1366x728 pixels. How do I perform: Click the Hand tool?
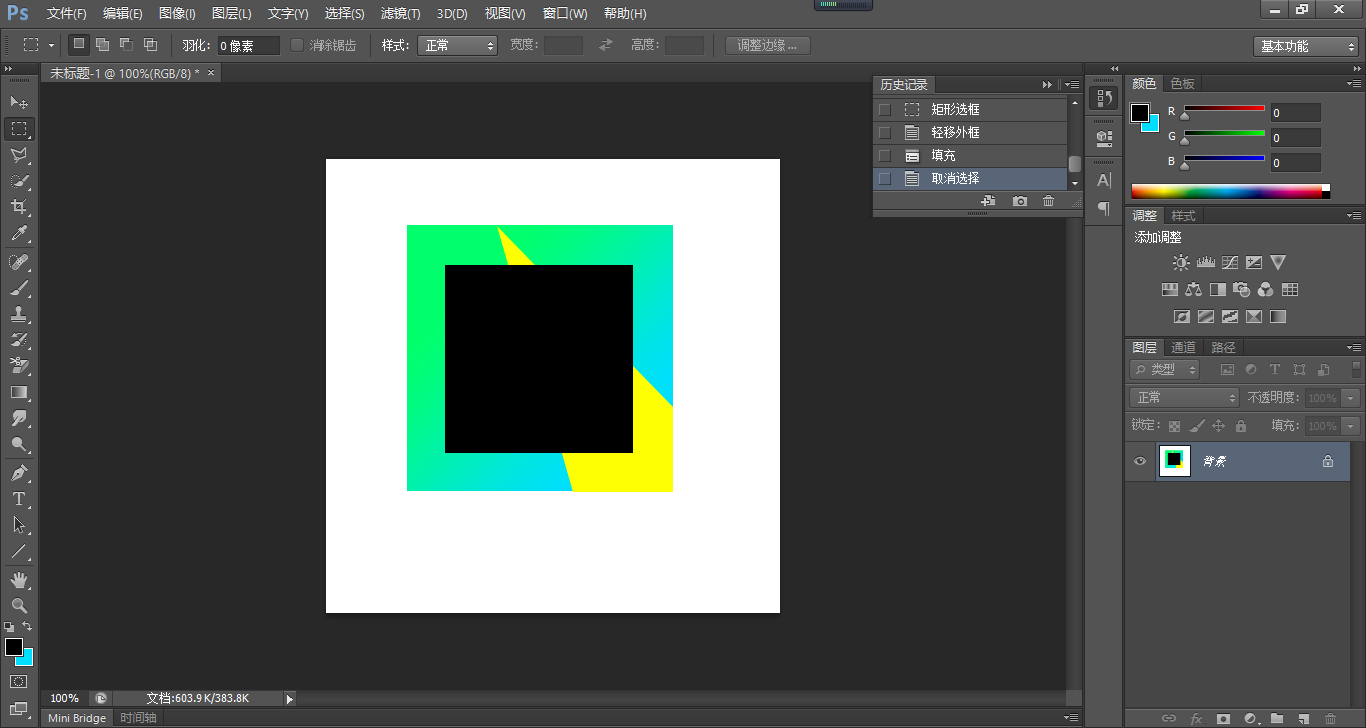pyautogui.click(x=19, y=579)
